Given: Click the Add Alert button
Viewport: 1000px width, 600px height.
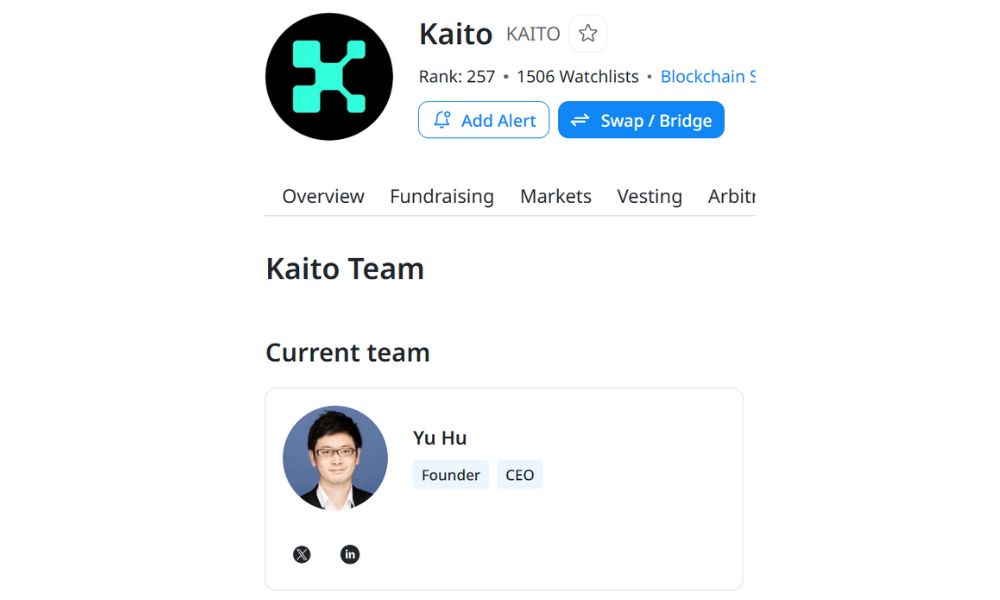Looking at the screenshot, I should (x=483, y=120).
